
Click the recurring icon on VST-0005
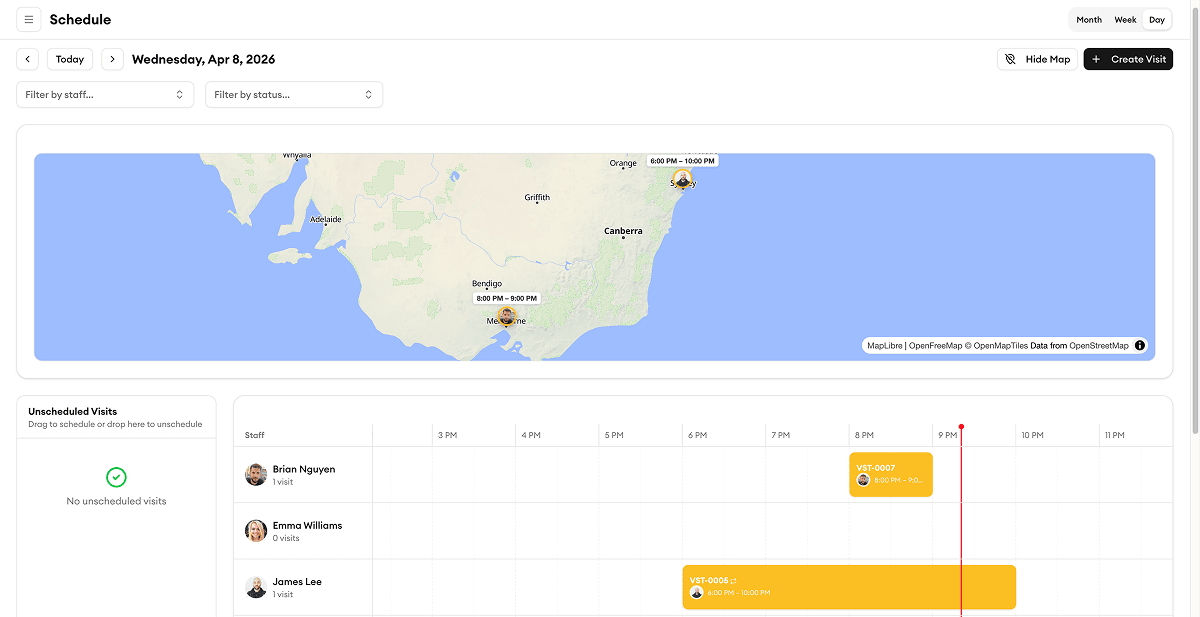tap(733, 579)
